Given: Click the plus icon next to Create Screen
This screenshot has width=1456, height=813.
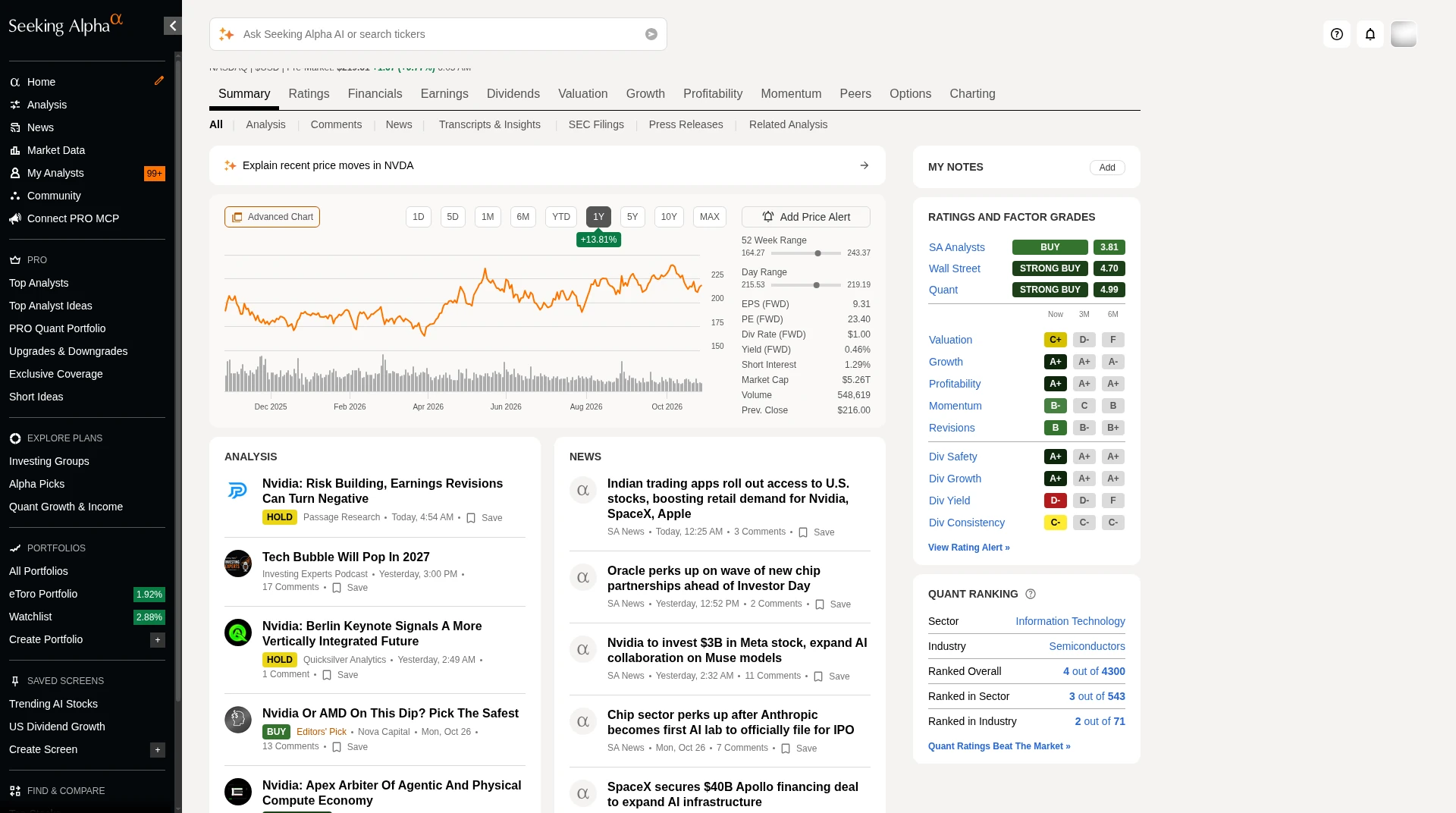Looking at the screenshot, I should click(x=158, y=750).
